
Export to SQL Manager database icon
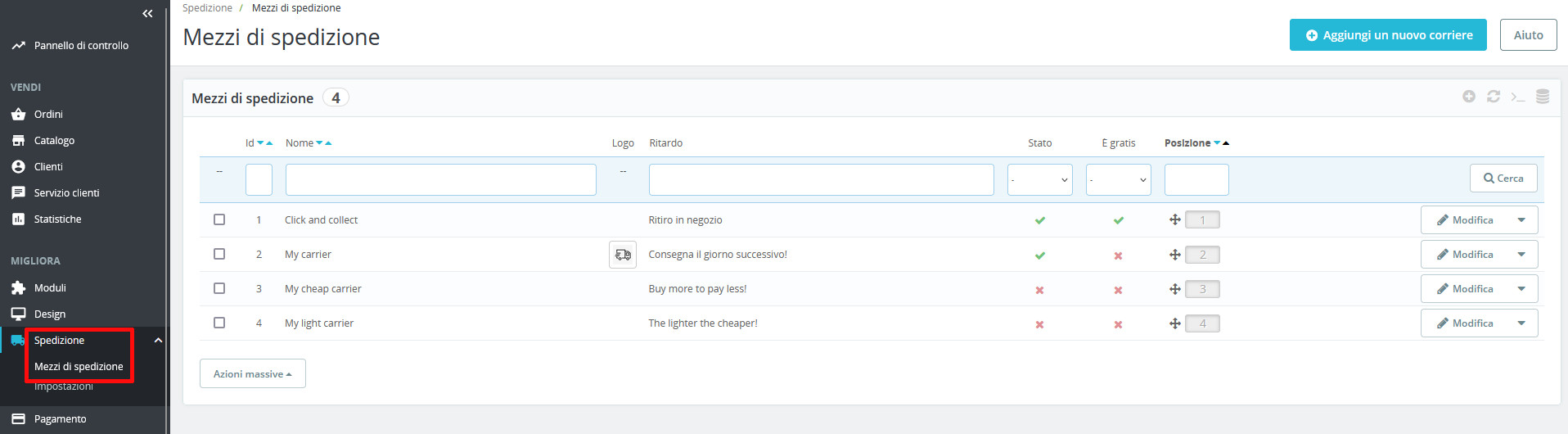click(x=1543, y=97)
